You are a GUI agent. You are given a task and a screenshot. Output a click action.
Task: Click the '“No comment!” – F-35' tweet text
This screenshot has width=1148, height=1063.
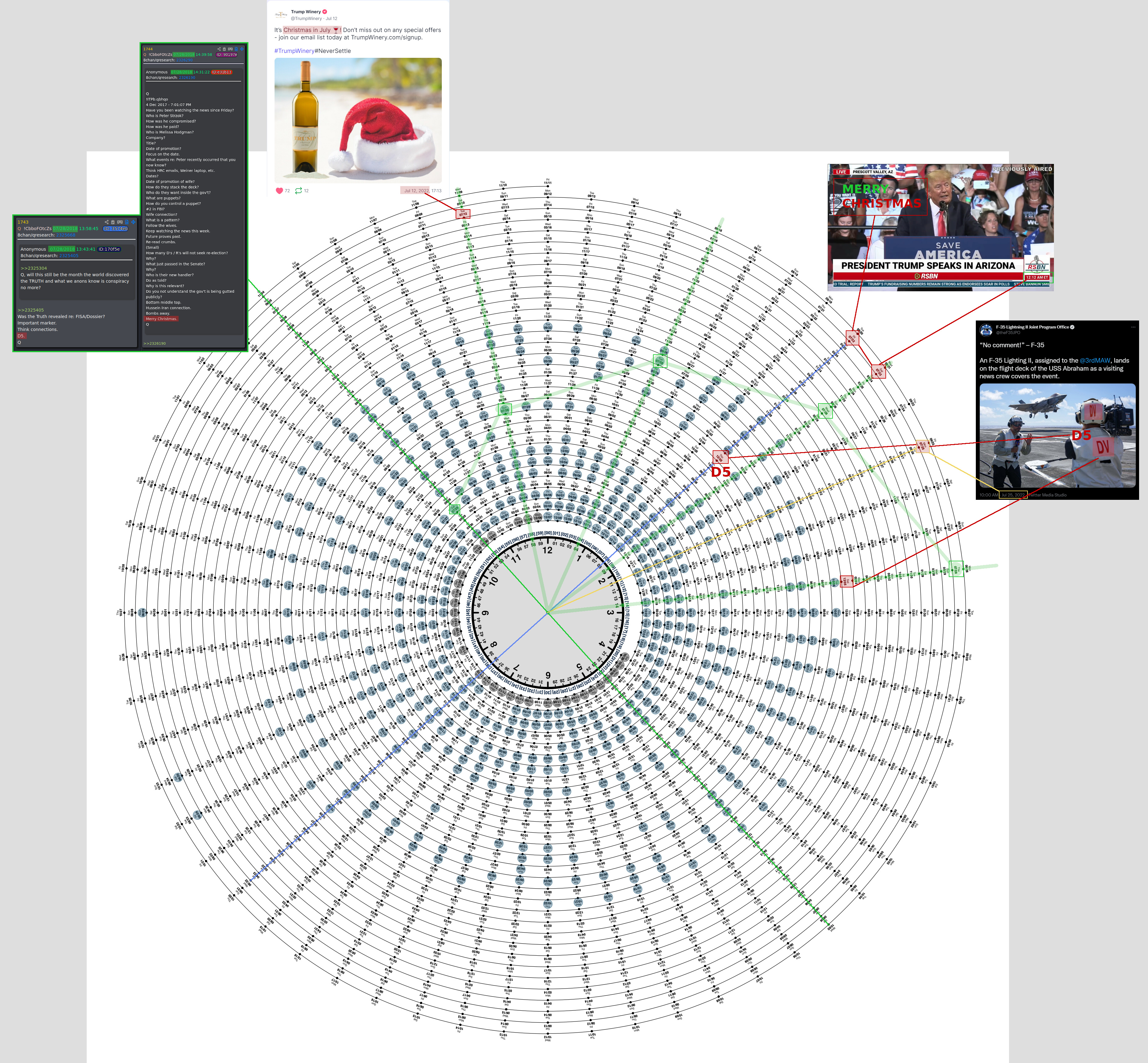[x=1012, y=345]
